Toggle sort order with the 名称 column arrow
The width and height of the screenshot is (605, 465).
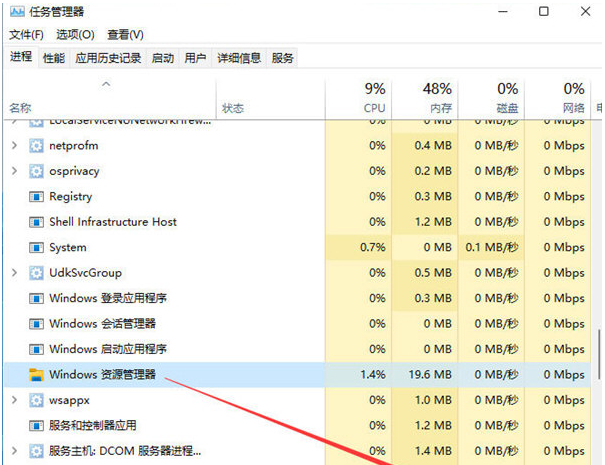(x=106, y=84)
